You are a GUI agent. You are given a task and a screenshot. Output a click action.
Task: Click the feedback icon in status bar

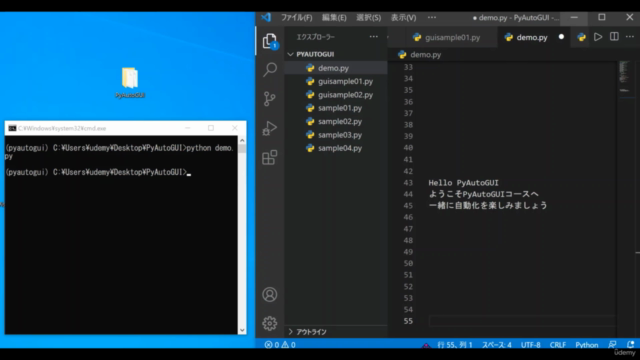[612, 344]
